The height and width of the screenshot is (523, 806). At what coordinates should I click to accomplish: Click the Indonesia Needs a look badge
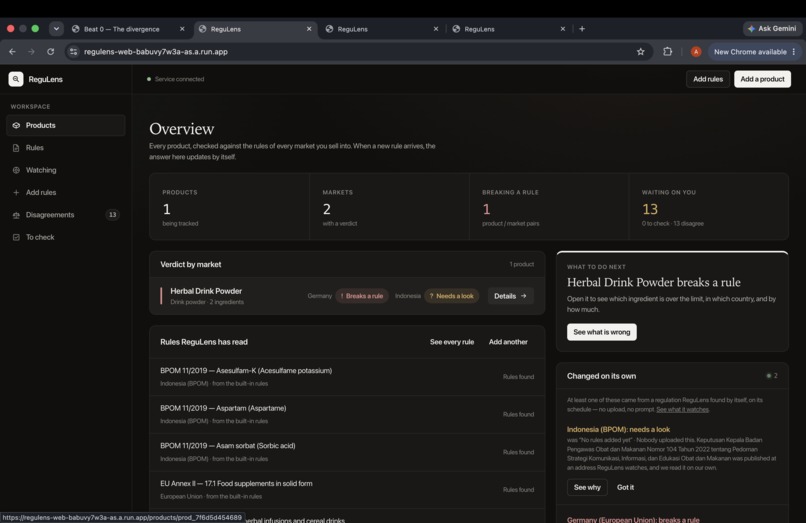click(x=451, y=296)
